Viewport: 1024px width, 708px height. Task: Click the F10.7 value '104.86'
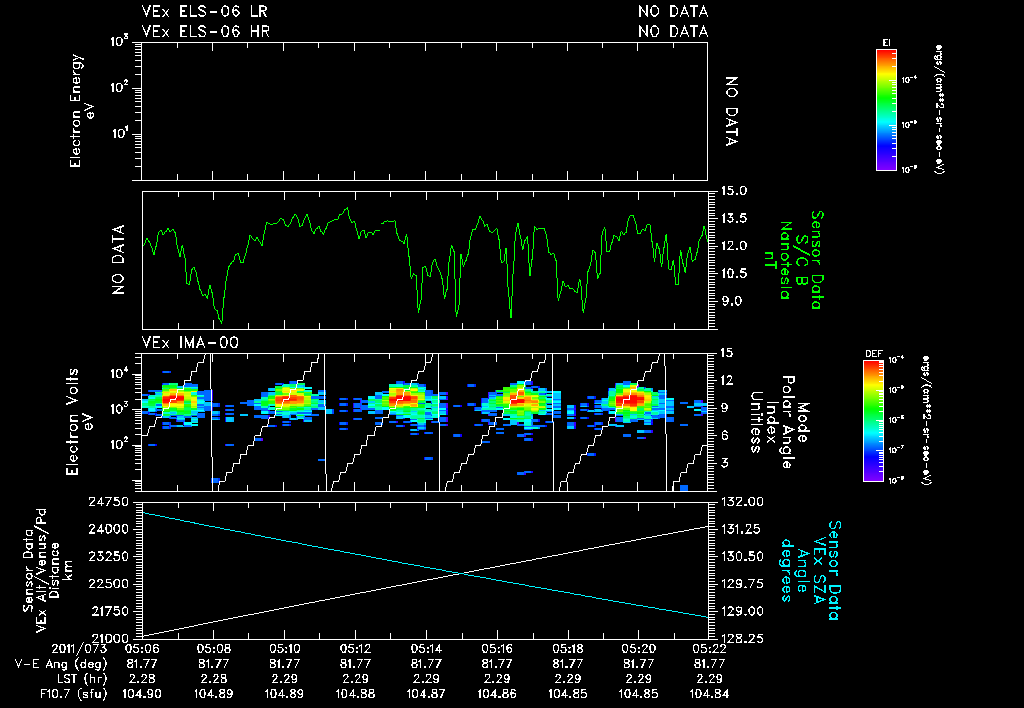[x=497, y=694]
